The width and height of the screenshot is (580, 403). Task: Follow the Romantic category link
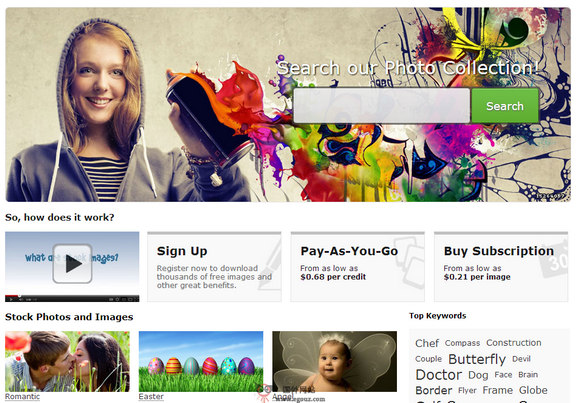click(22, 396)
